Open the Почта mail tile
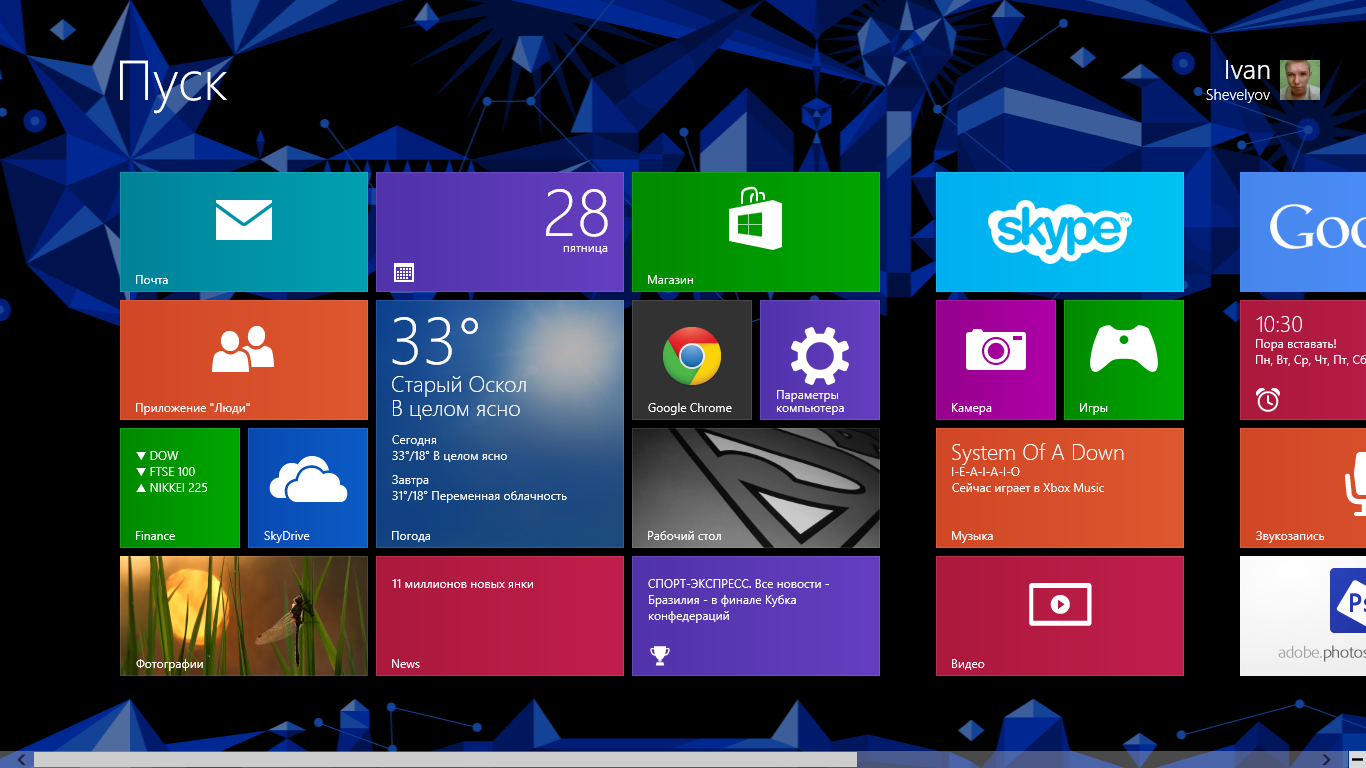The image size is (1366, 768). point(244,232)
